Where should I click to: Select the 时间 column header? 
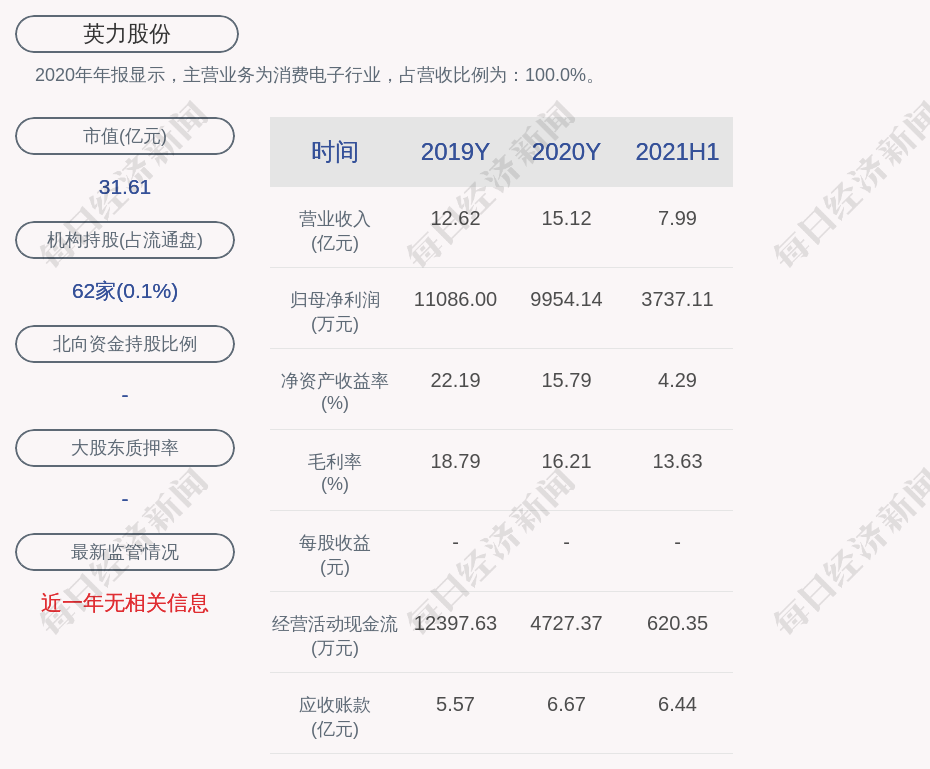click(x=335, y=152)
